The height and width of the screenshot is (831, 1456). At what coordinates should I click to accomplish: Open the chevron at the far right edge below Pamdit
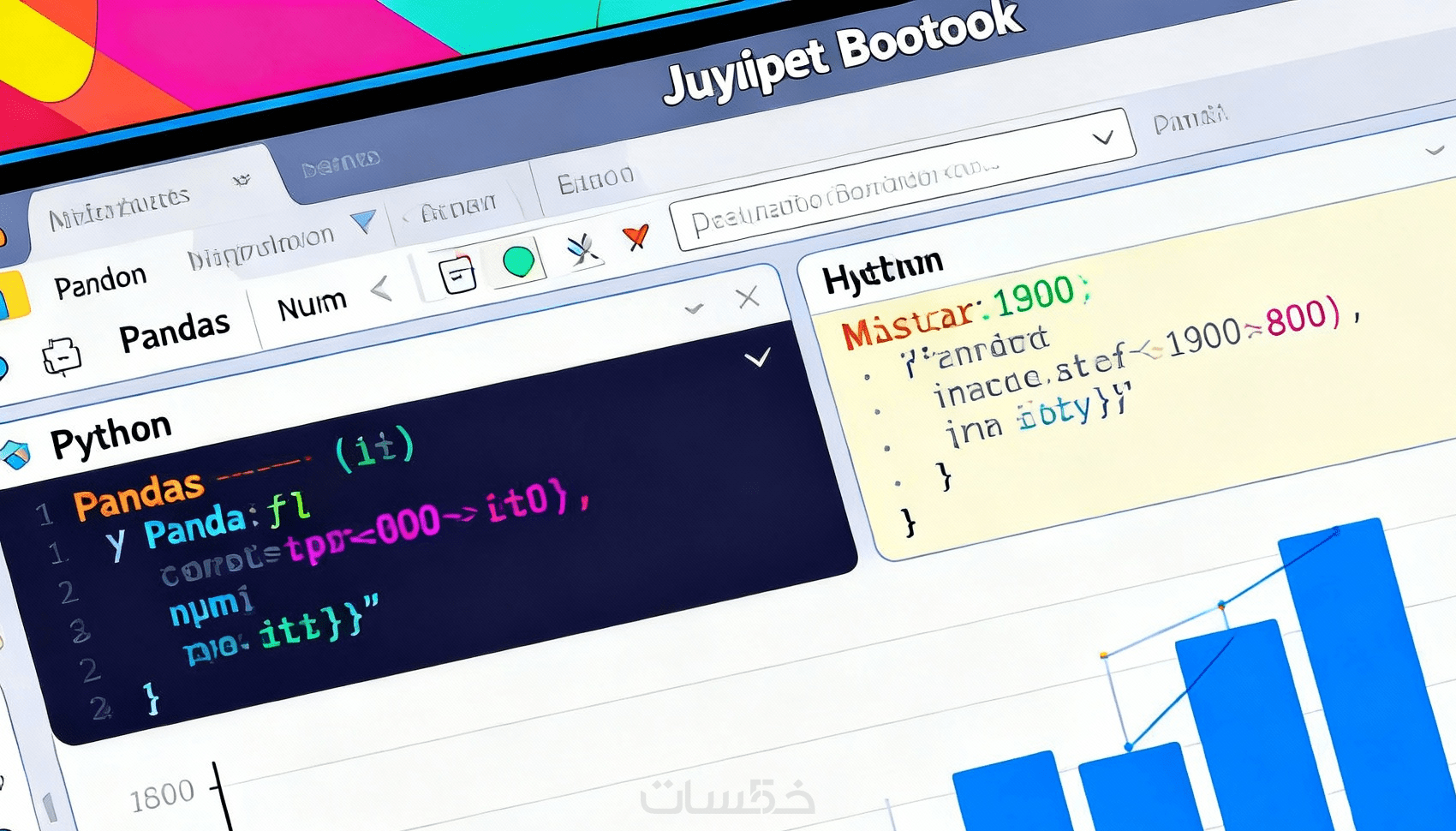[1435, 151]
